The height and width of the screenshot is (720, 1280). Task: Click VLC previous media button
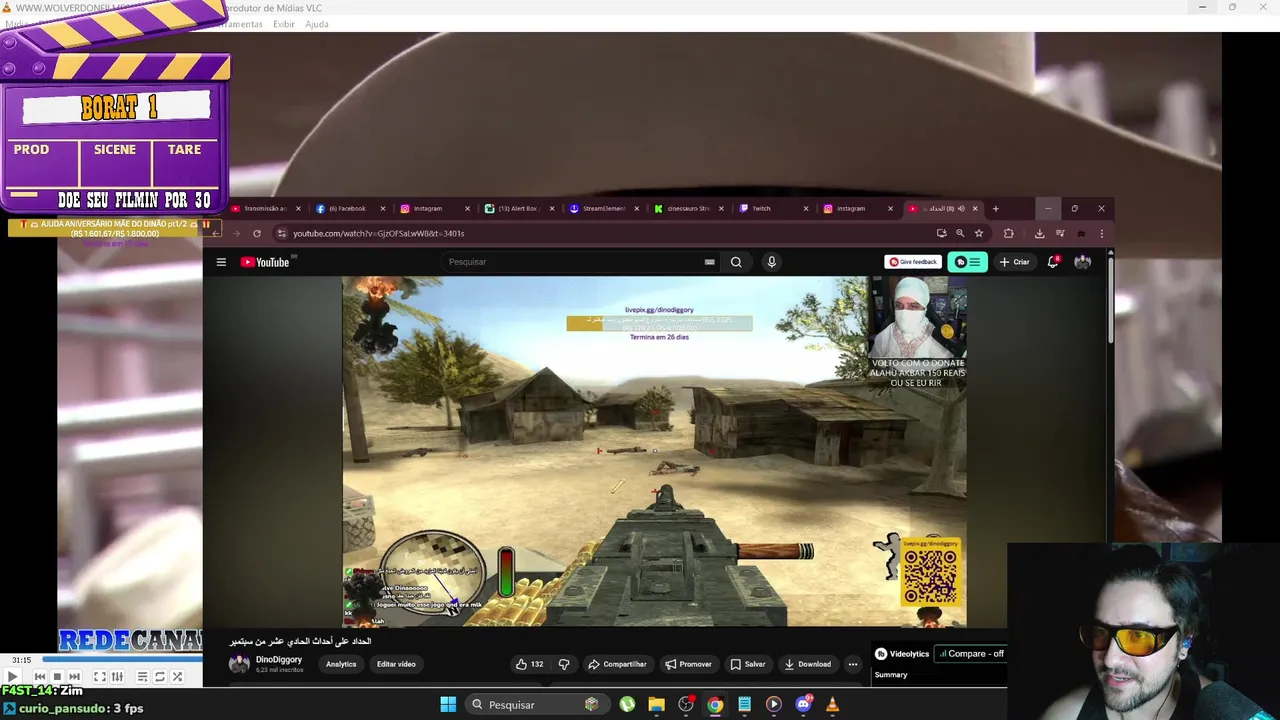(40, 677)
